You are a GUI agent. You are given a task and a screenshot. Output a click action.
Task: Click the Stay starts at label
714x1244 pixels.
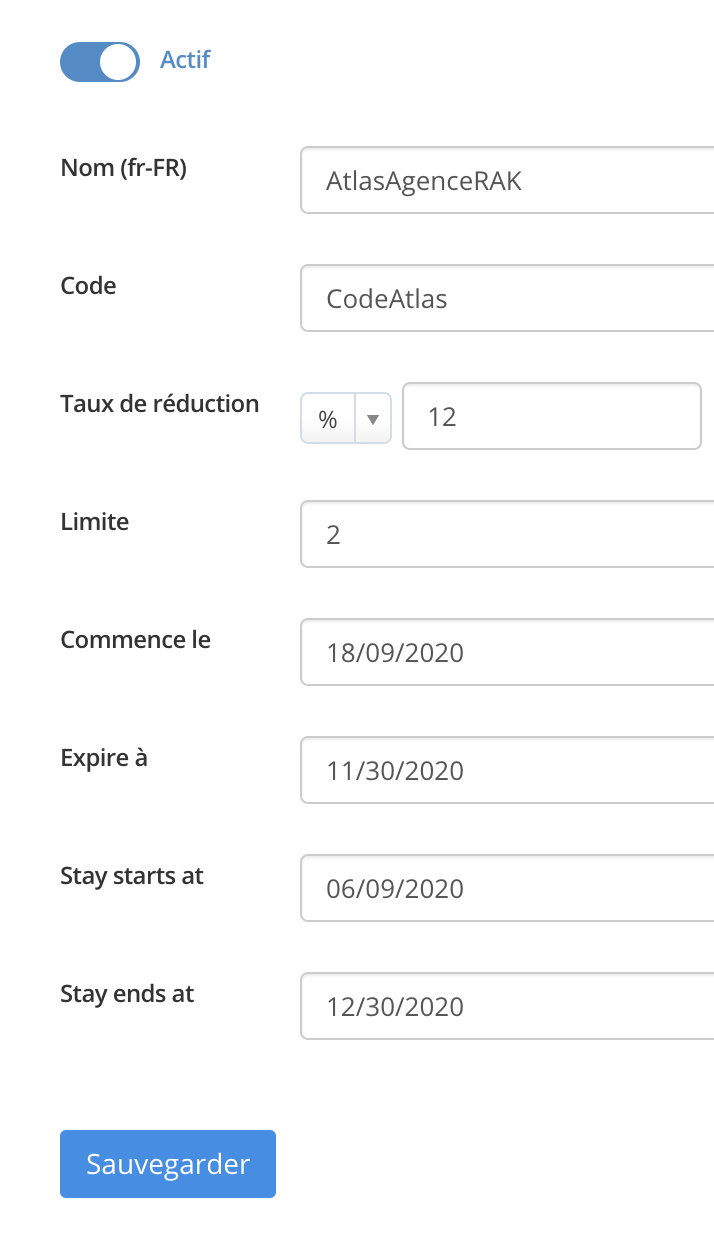pos(131,876)
